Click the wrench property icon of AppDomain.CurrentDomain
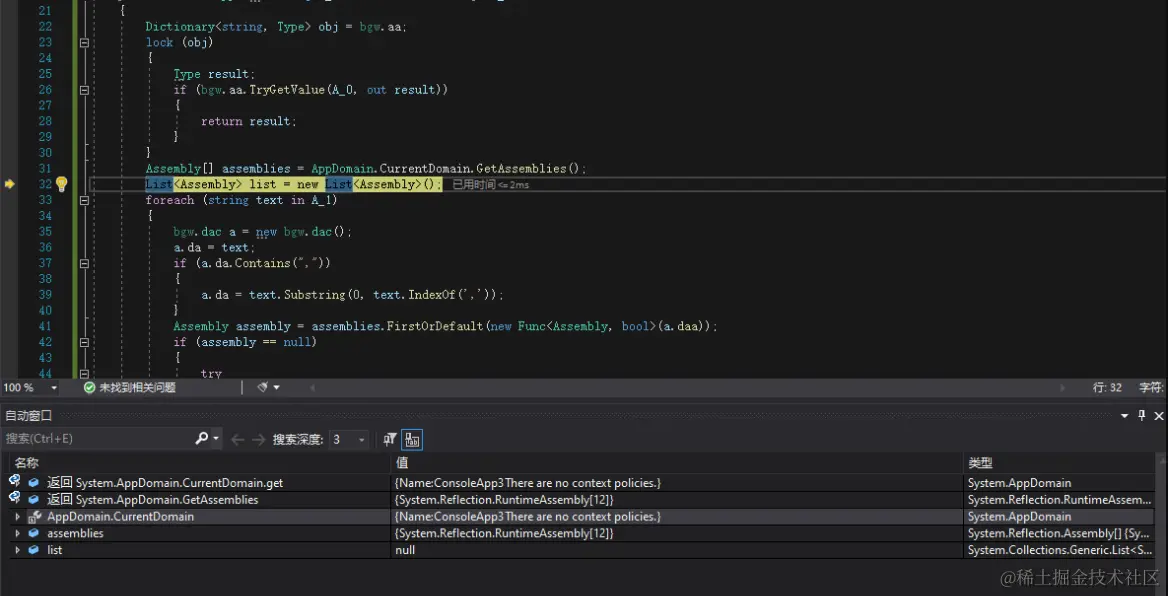 tap(34, 516)
